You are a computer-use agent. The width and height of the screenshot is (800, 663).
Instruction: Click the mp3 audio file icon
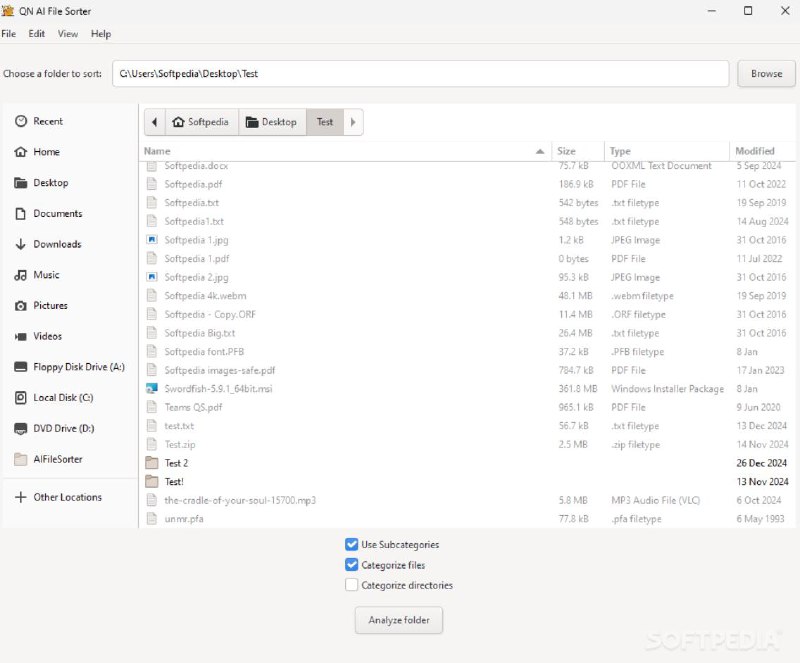coord(152,500)
